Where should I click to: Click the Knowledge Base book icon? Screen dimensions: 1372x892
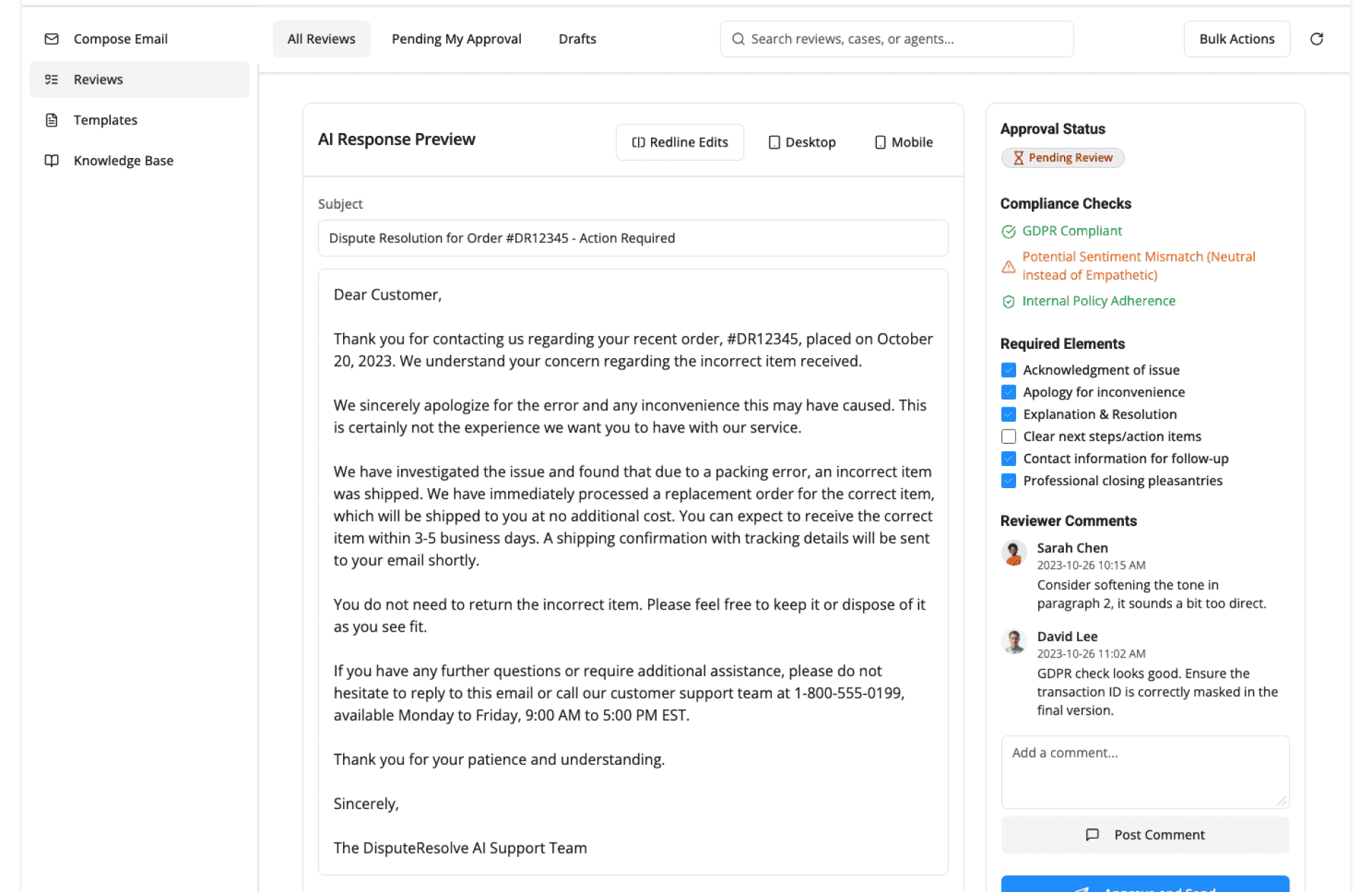[51, 161]
